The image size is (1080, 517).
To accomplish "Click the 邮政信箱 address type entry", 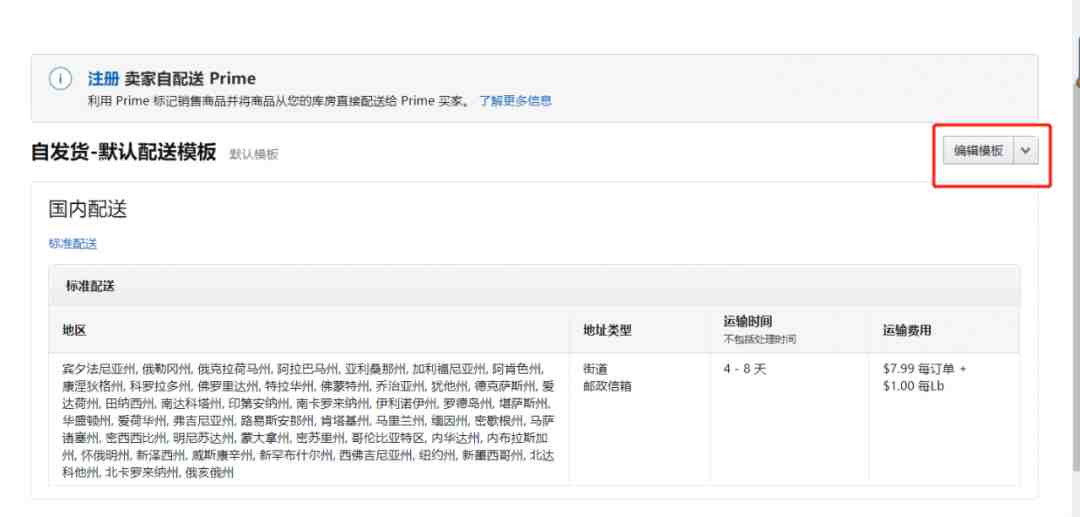I will pos(608,386).
